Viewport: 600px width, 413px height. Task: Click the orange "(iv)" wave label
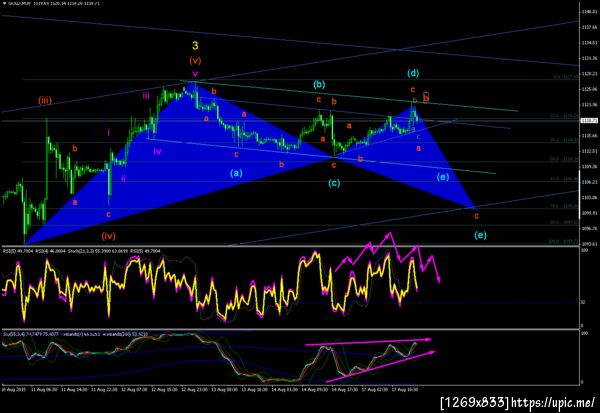pos(109,236)
